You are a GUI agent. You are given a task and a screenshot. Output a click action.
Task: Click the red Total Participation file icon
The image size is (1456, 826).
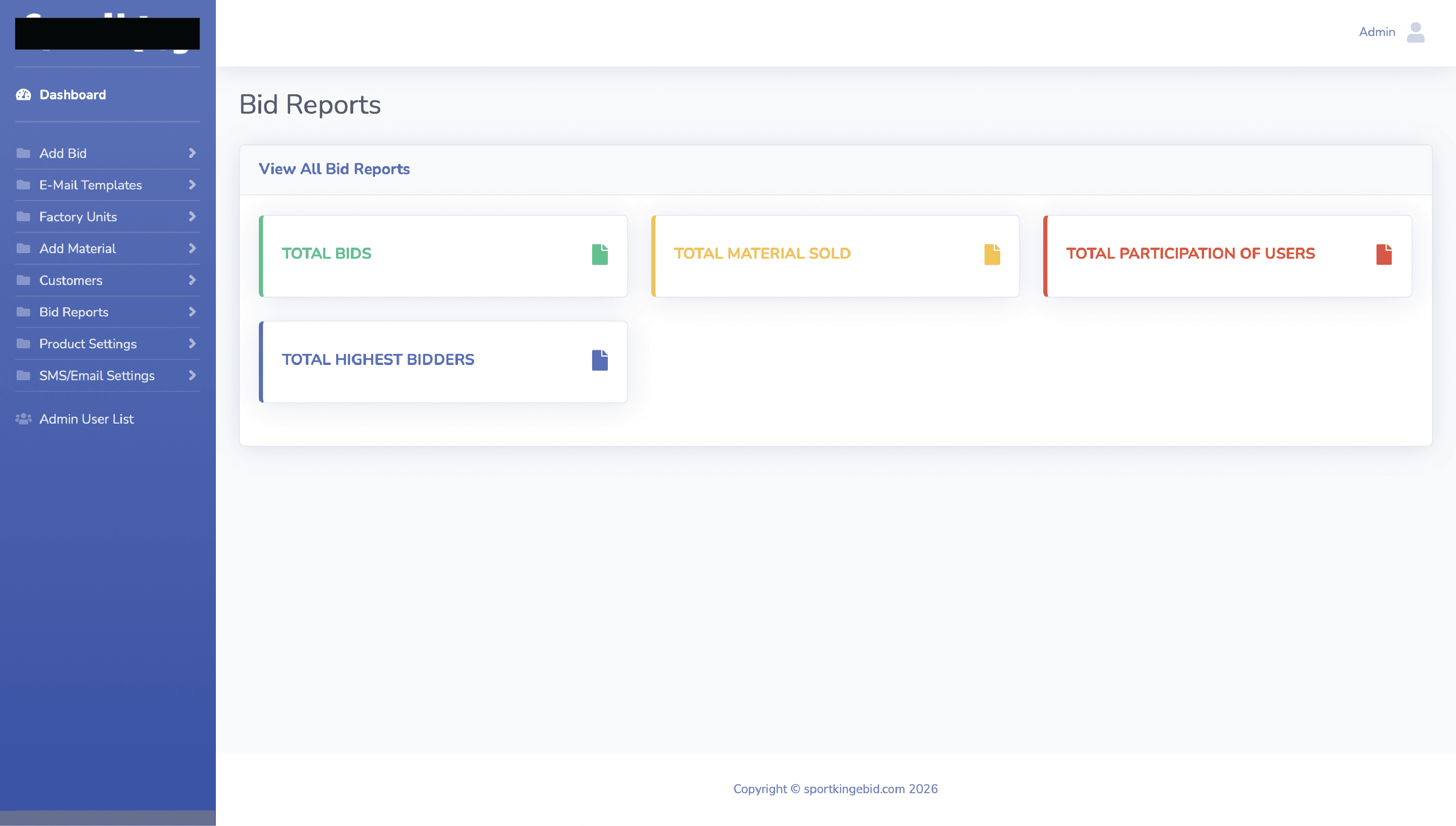tap(1384, 254)
